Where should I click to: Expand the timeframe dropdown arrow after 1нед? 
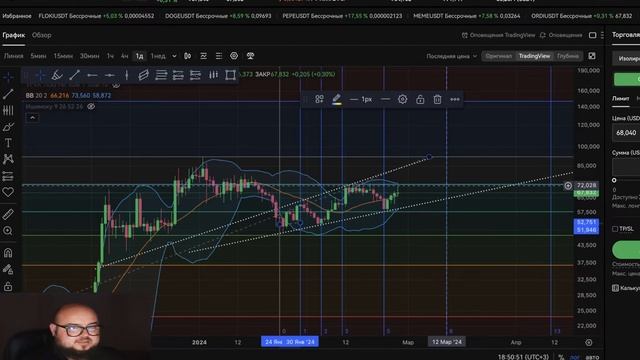174,56
